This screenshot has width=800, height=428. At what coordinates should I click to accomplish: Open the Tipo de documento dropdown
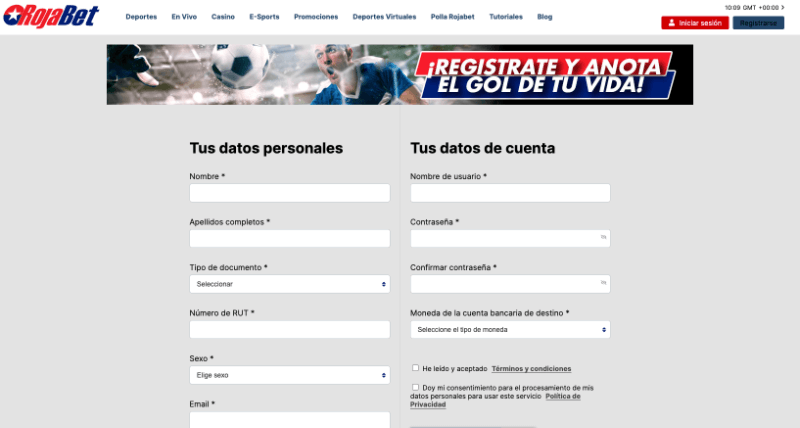point(289,284)
